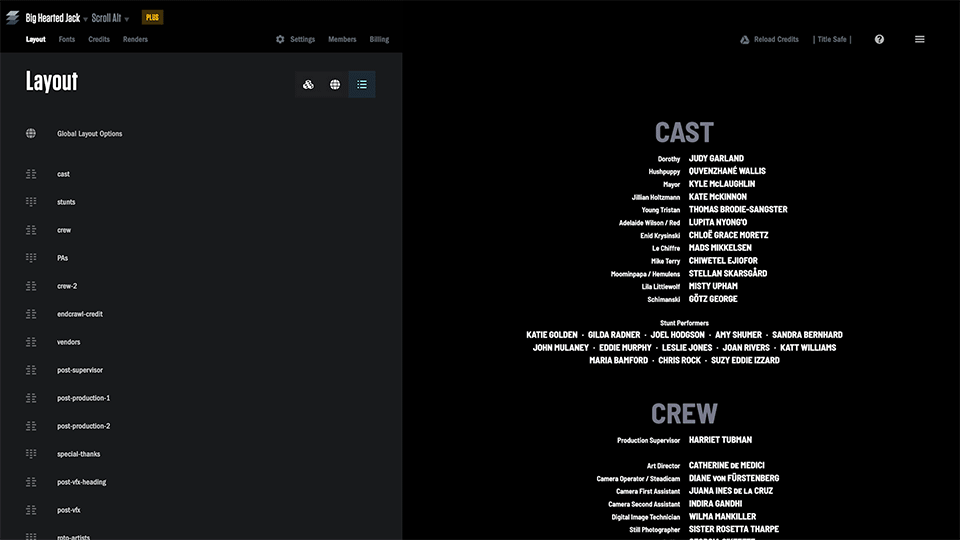Select the cast layout item
This screenshot has height=540, width=960.
64,174
